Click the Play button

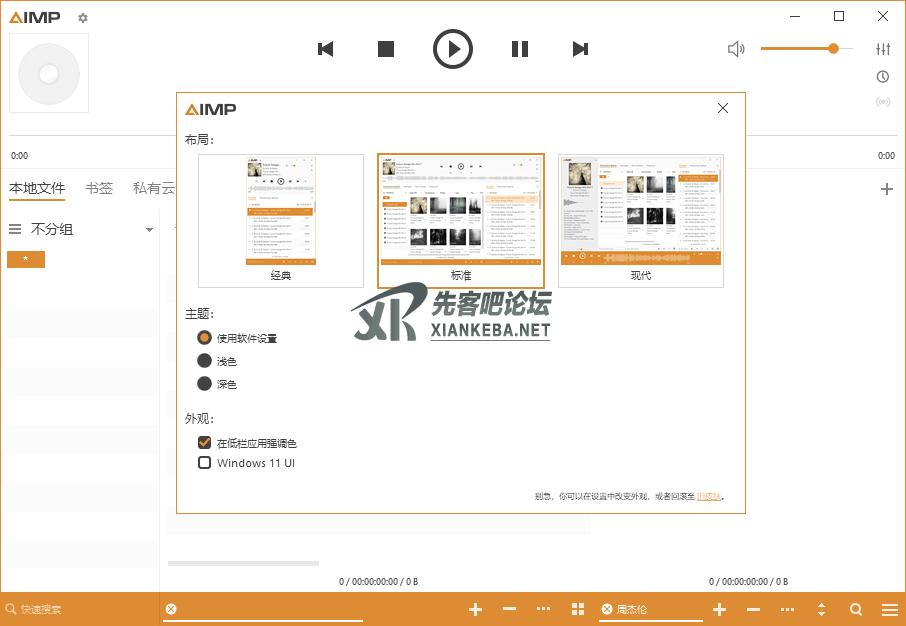click(x=453, y=49)
